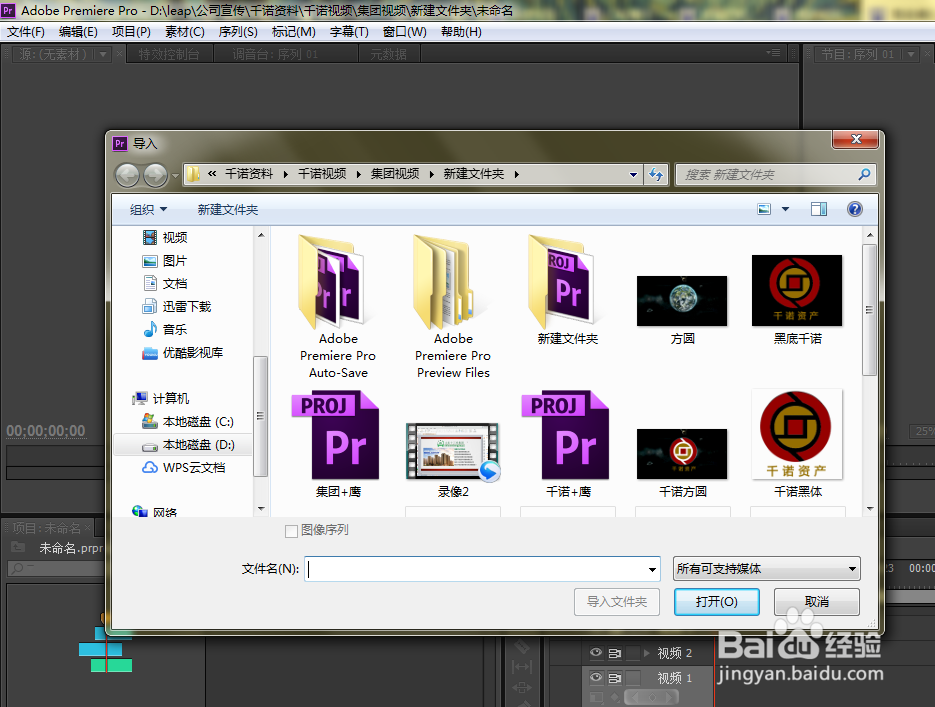This screenshot has width=935, height=707.
Task: Open the source monitor 源 dropdown
Action: point(103,54)
